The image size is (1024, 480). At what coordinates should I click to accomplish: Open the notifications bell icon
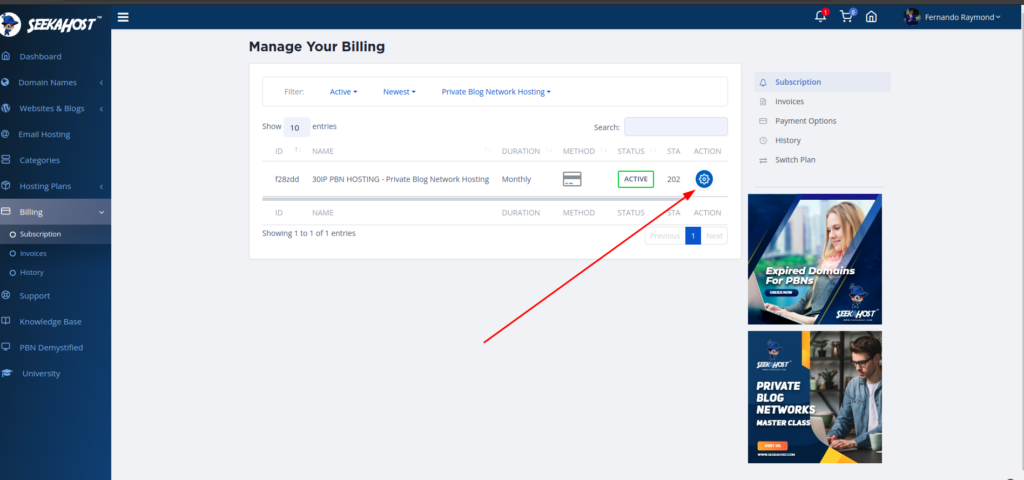(821, 16)
